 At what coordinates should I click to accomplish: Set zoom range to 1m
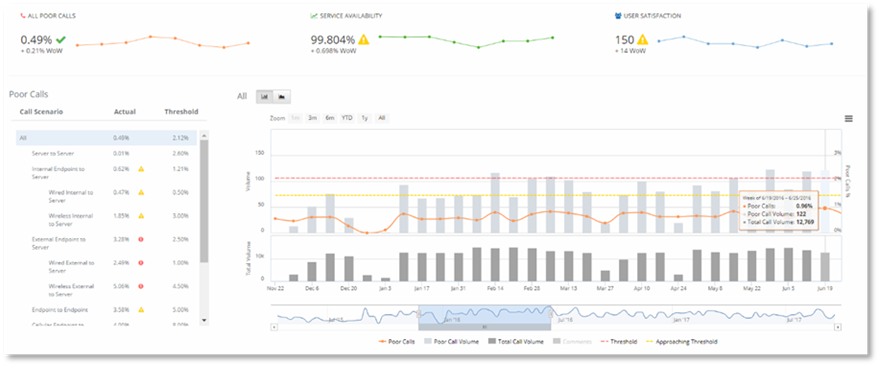point(295,118)
